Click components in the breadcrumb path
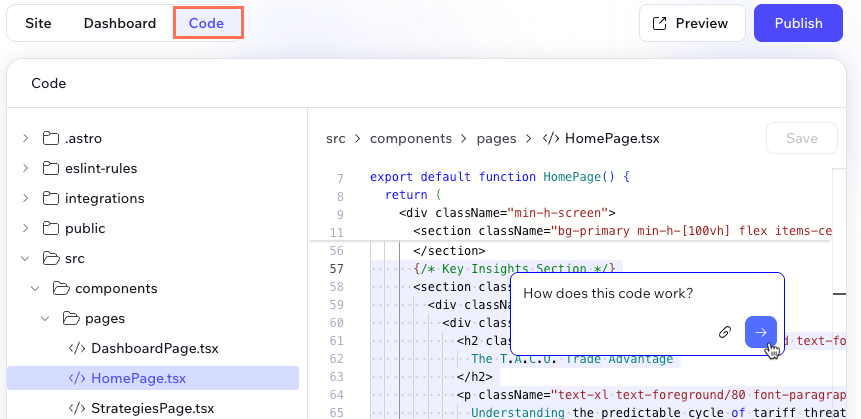 point(411,138)
